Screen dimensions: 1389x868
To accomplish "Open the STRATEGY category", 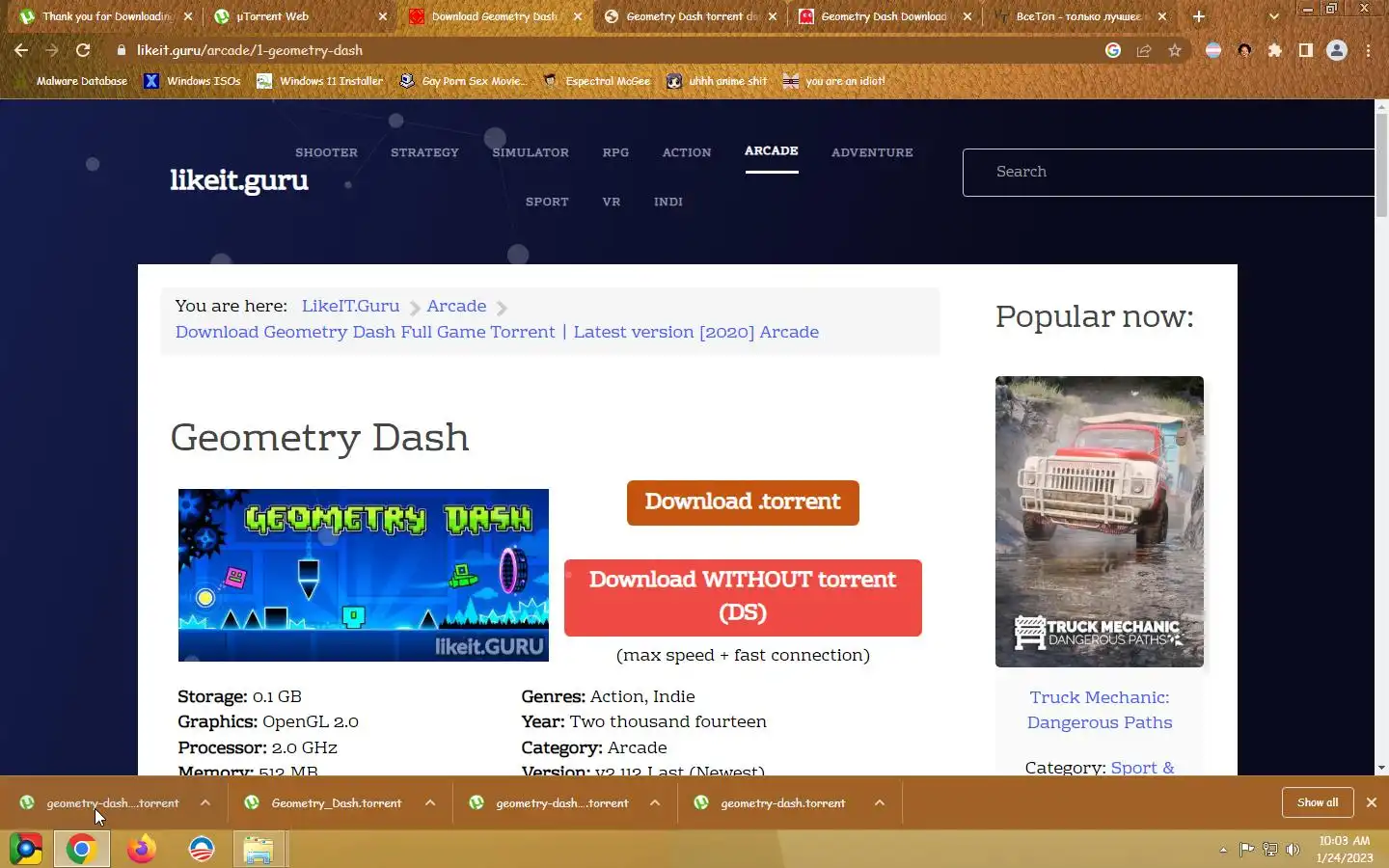I will [x=424, y=152].
